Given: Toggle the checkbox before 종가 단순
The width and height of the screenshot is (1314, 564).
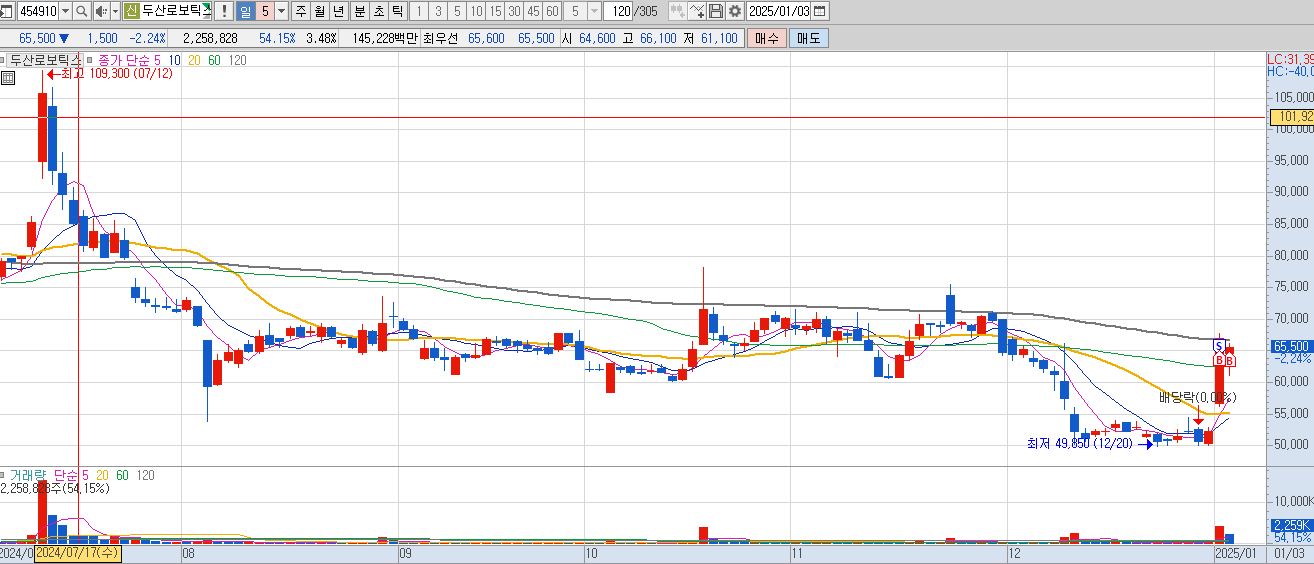Looking at the screenshot, I should pos(91,60).
